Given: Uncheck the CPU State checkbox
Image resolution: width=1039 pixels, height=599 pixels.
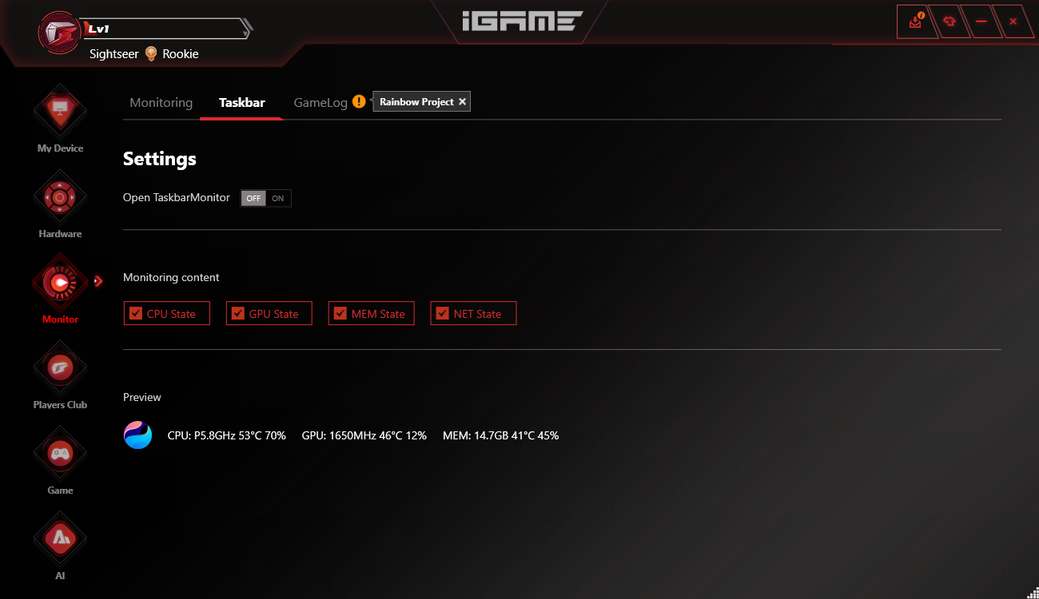Looking at the screenshot, I should [x=136, y=313].
